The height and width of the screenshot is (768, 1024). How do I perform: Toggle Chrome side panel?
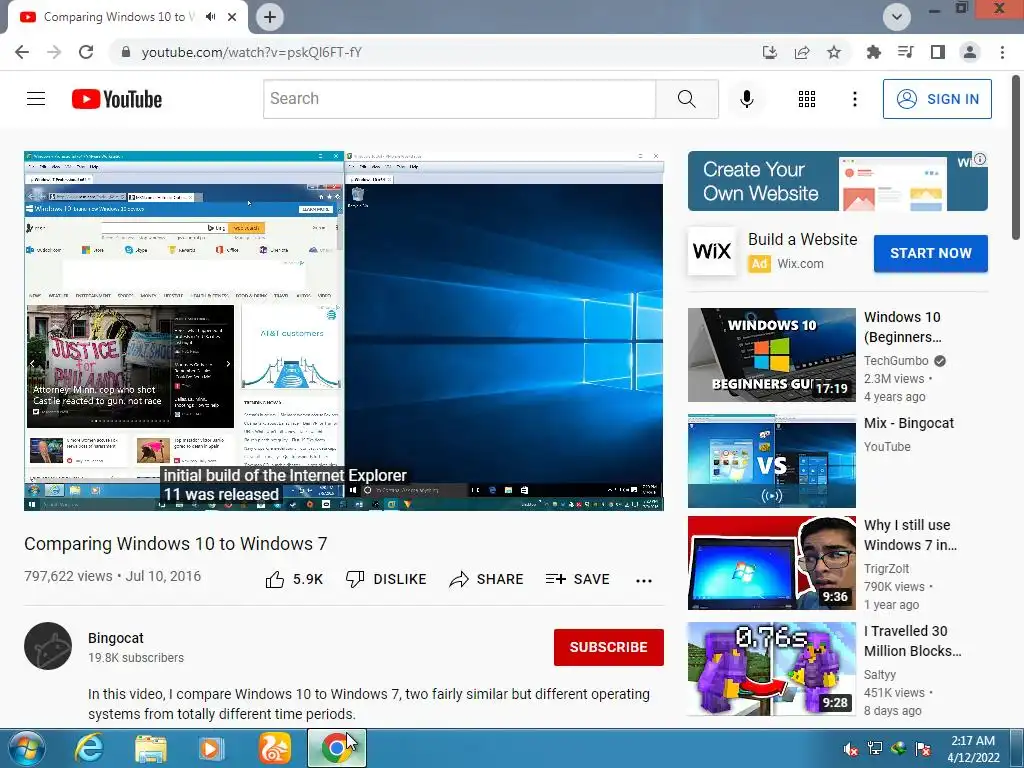pos(938,52)
